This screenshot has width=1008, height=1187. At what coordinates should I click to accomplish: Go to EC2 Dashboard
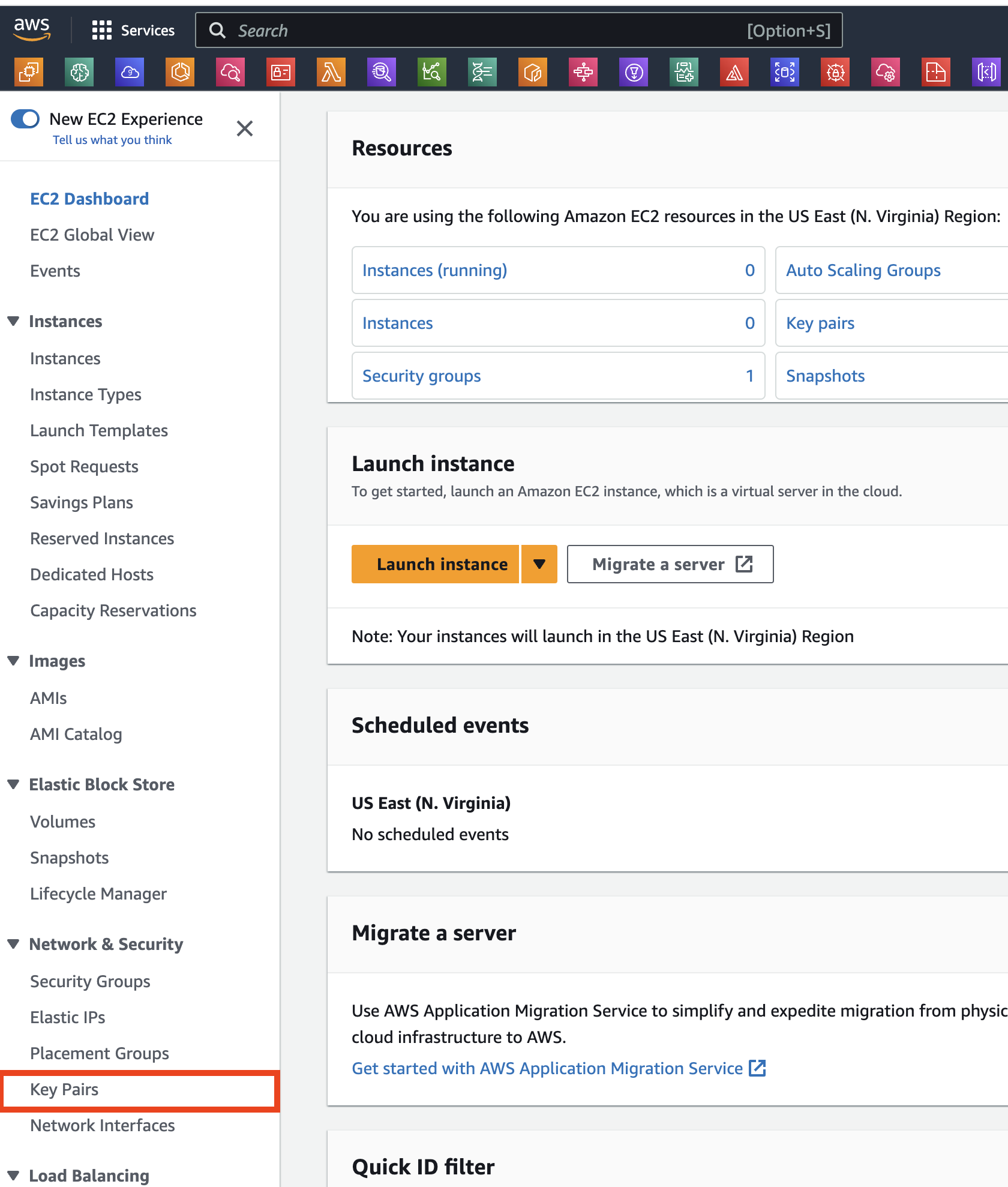89,199
